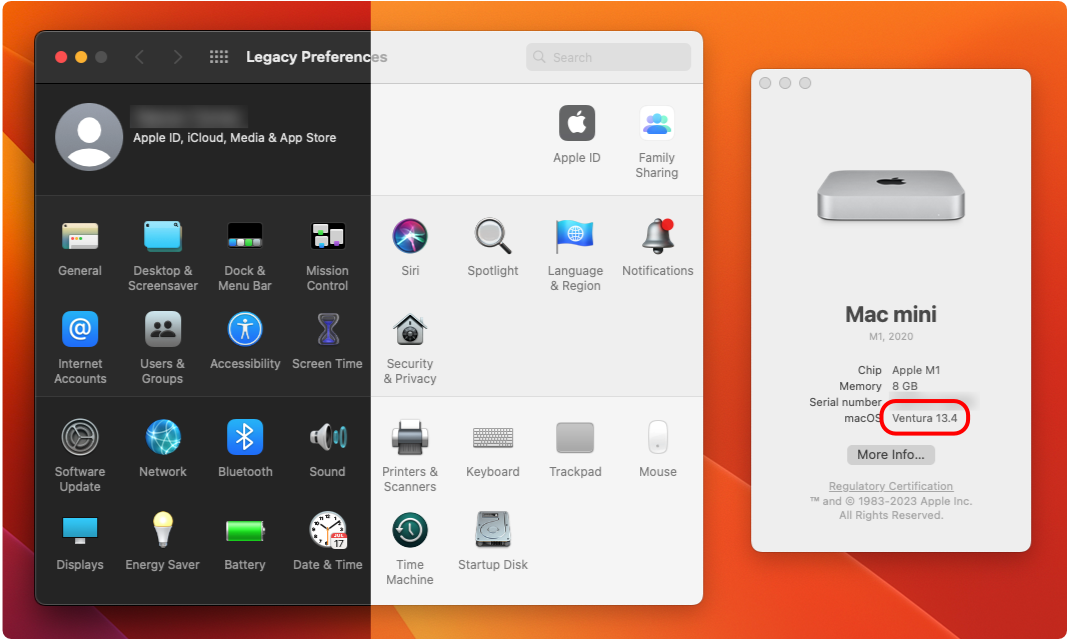Click More Info... in About This Mac
This screenshot has height=640, width=1070.
tap(891, 455)
